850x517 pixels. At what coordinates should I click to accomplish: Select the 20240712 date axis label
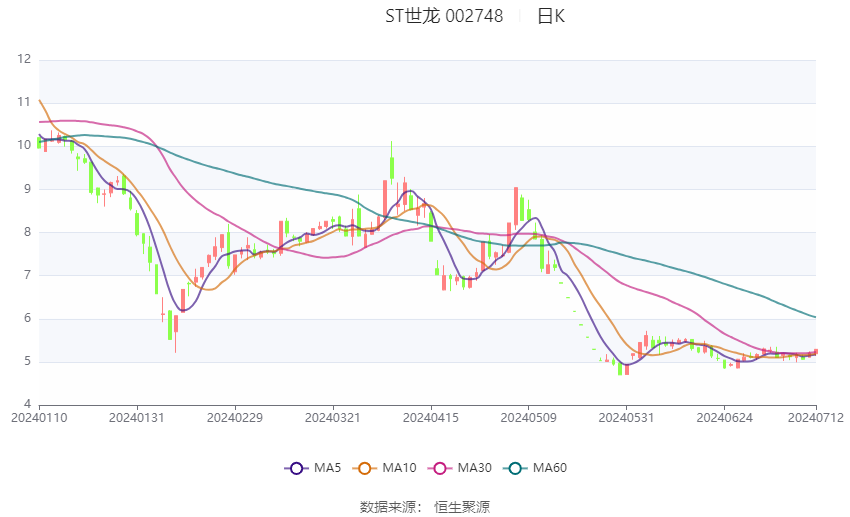815,418
